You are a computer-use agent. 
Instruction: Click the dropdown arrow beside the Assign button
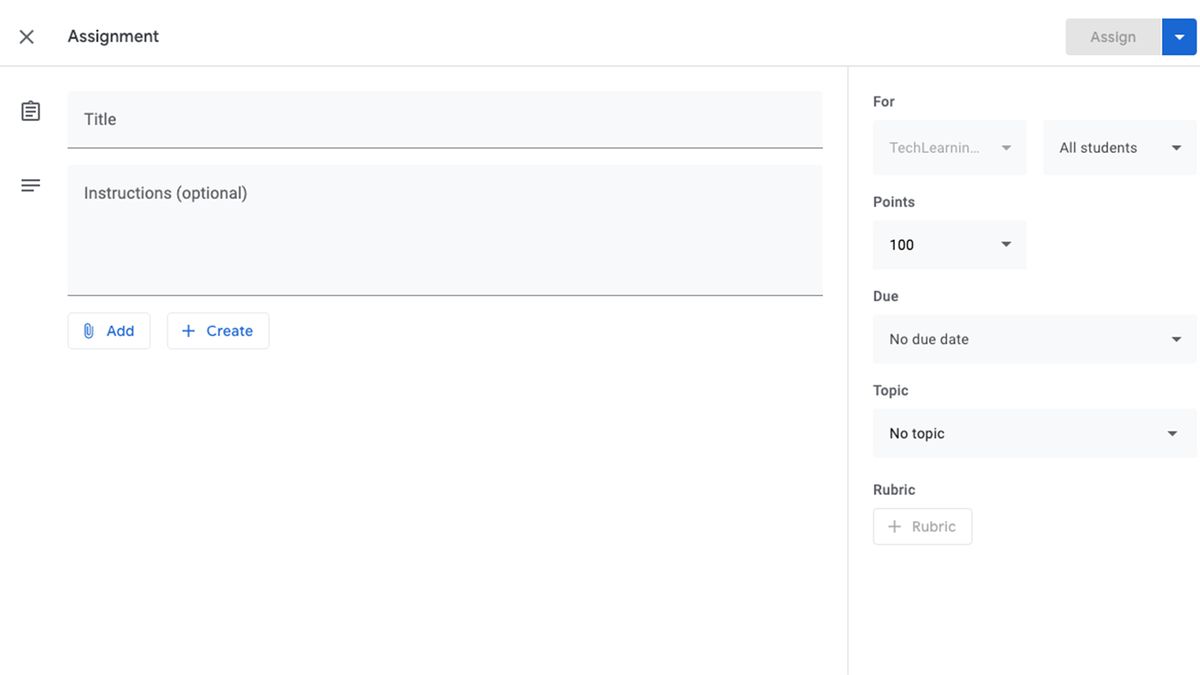coord(1179,36)
